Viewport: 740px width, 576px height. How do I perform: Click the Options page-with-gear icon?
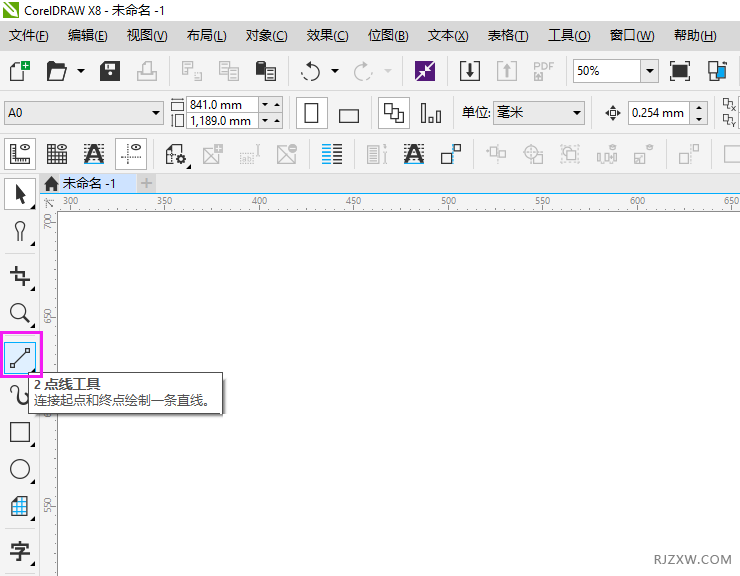177,154
